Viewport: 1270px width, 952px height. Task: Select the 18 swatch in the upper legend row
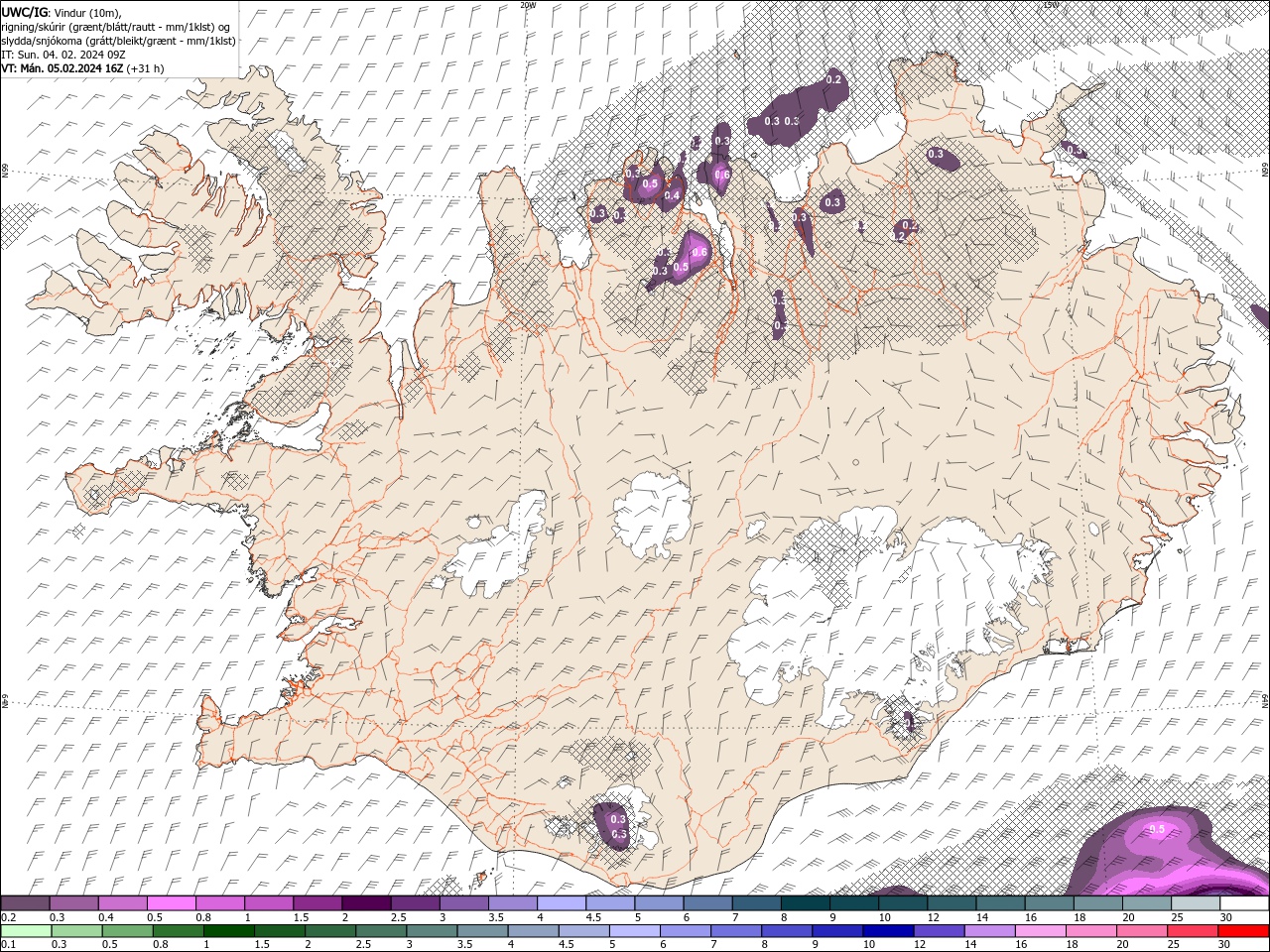click(1097, 903)
